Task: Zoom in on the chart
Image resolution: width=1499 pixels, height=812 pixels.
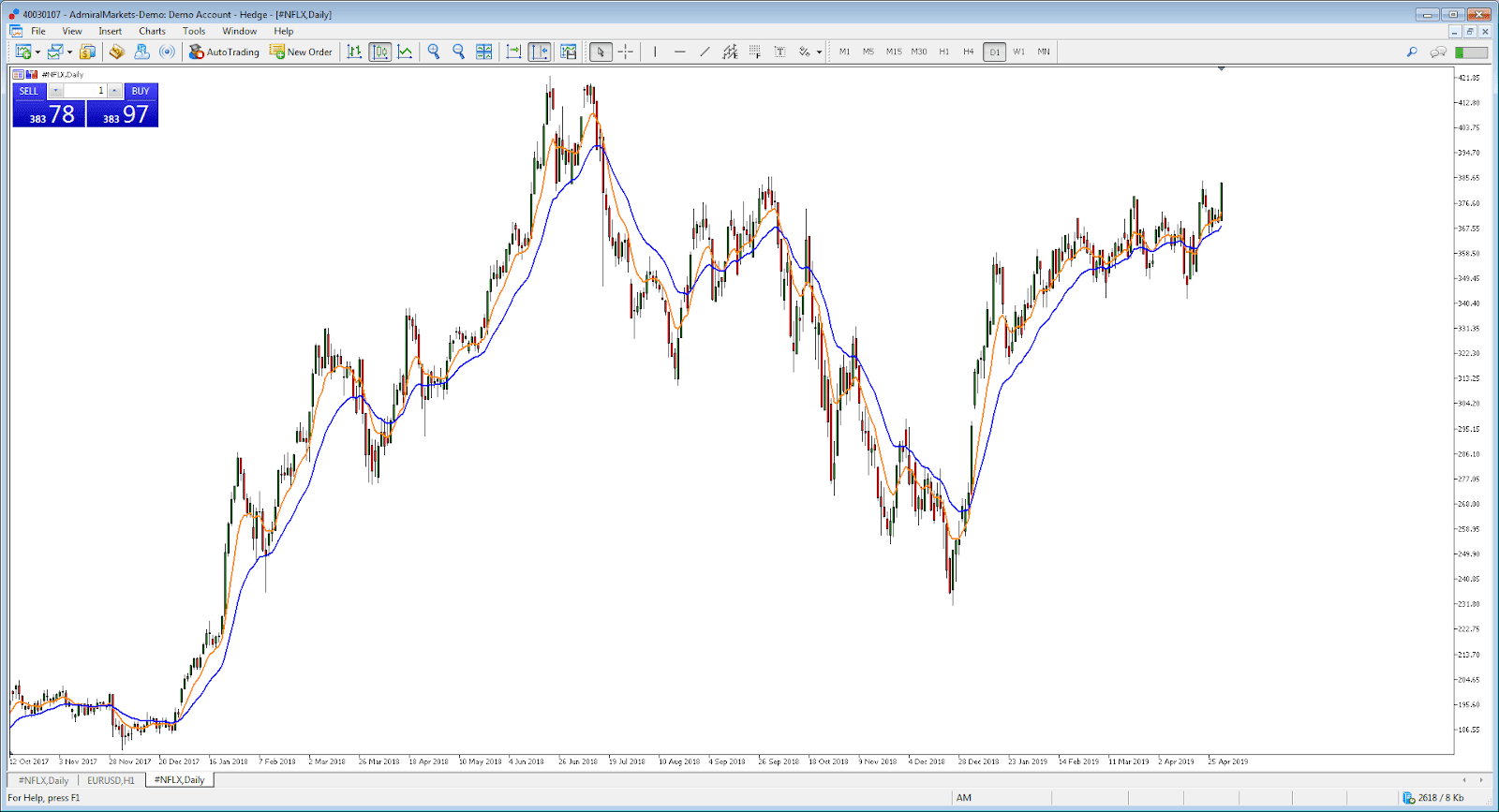Action: [x=434, y=52]
